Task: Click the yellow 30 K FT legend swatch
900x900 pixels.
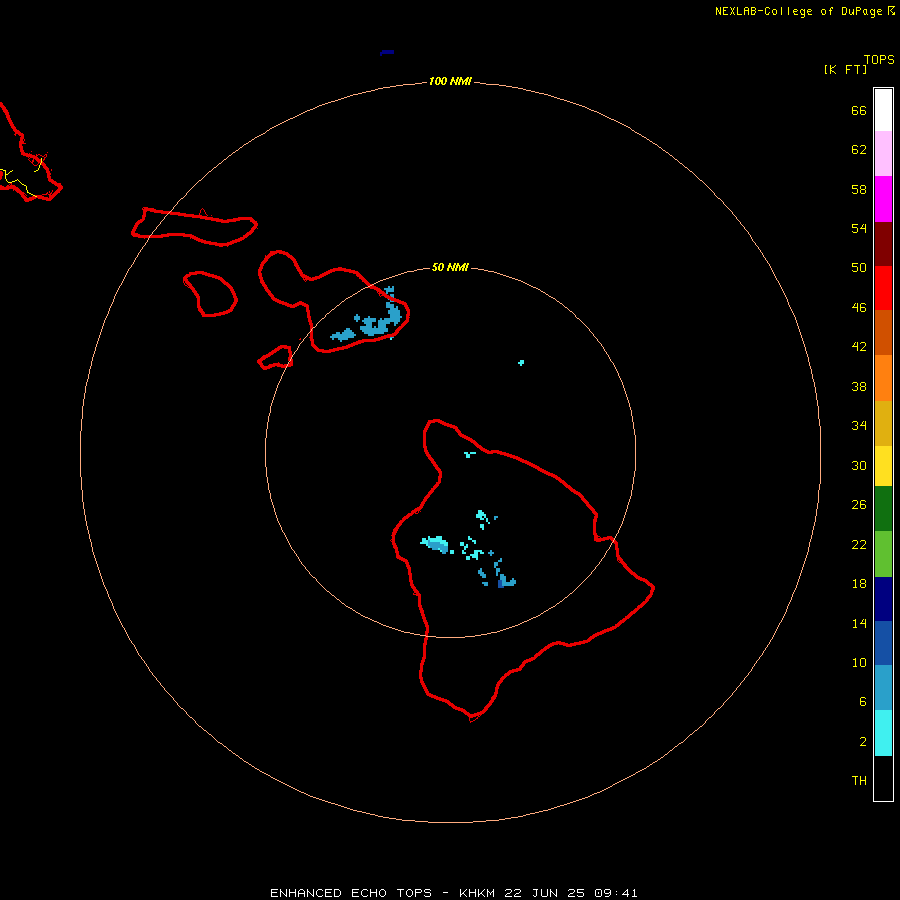Action: [883, 466]
